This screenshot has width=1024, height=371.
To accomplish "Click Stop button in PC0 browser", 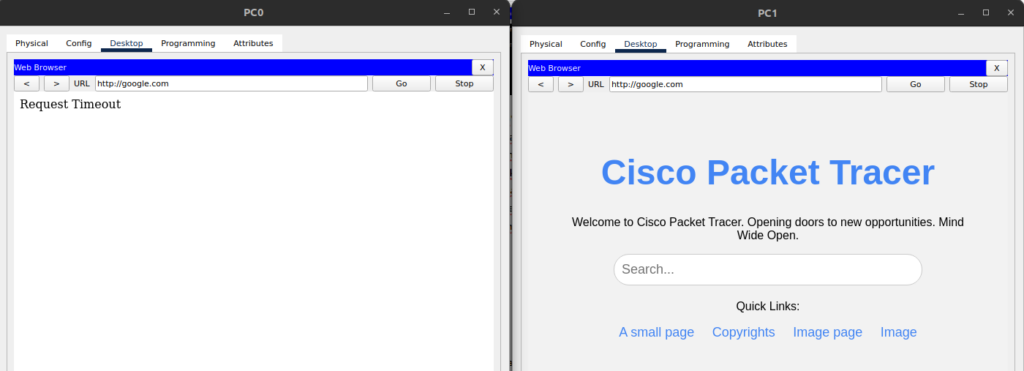I will pos(464,84).
